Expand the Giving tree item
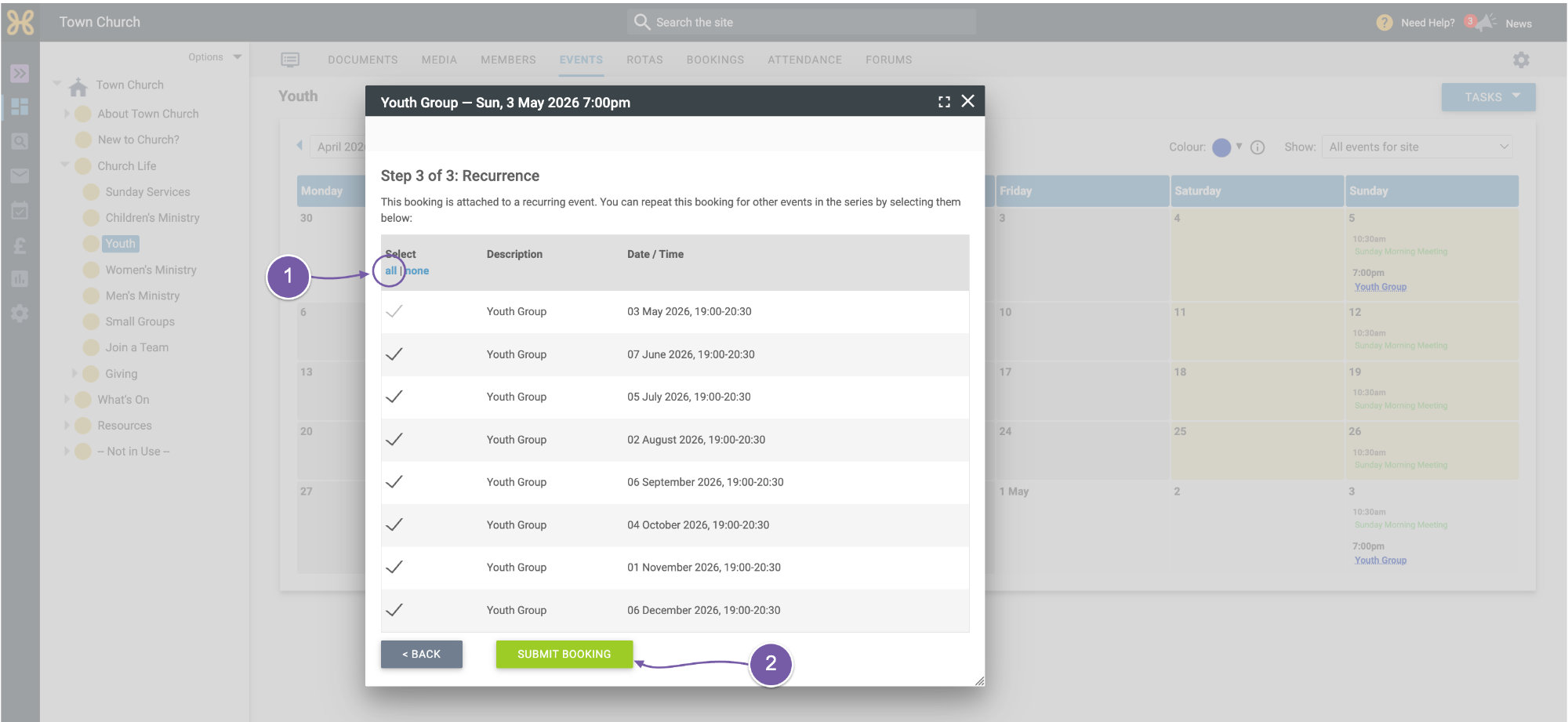Viewport: 1568px width, 722px height. [x=74, y=374]
